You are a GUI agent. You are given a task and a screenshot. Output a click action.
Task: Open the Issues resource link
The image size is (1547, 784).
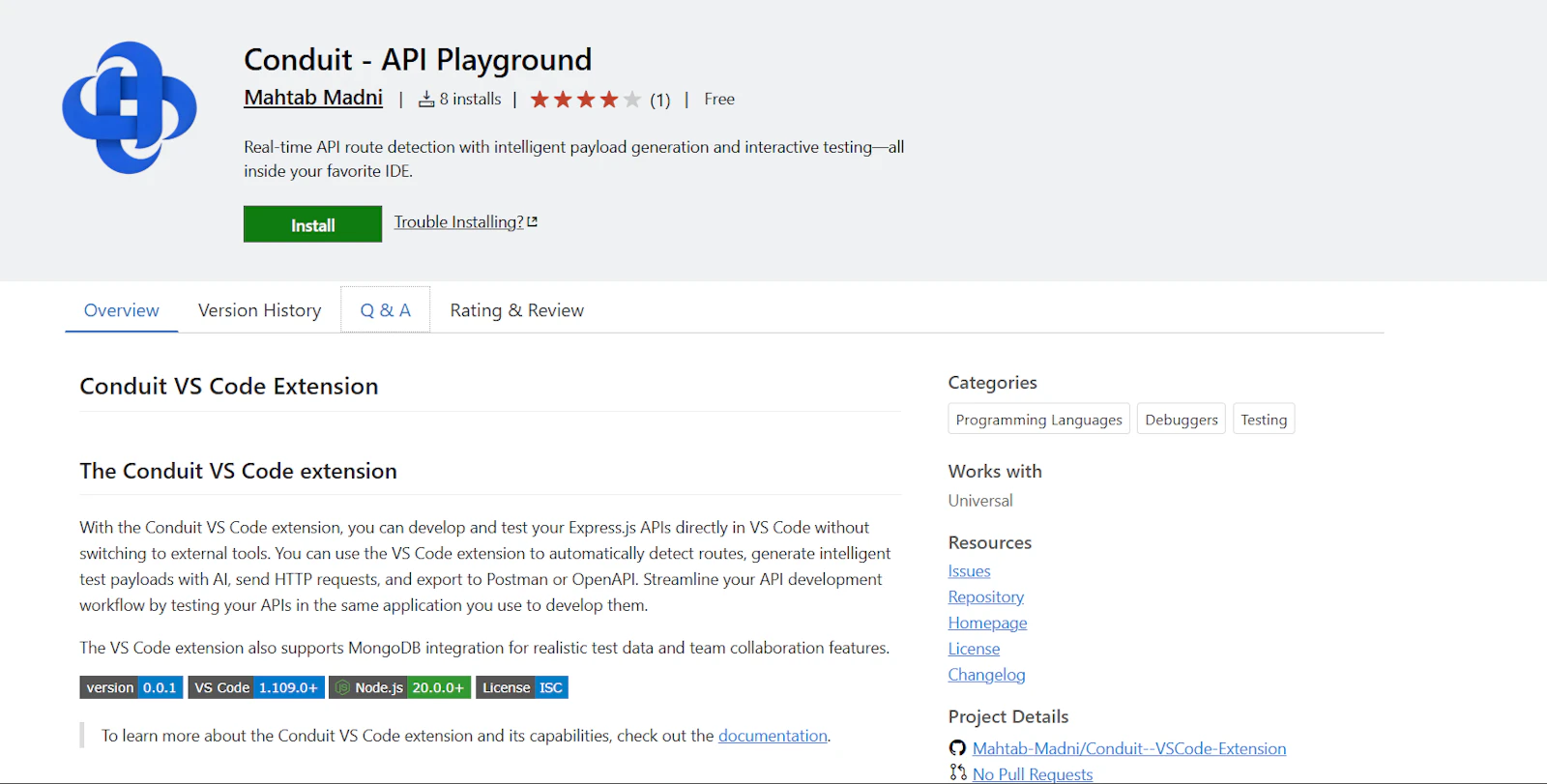coord(969,571)
